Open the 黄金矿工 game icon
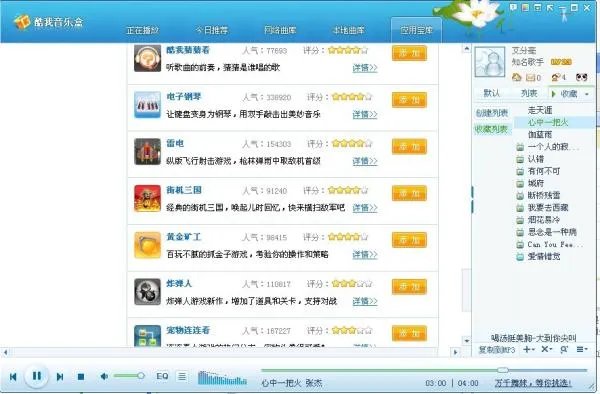 click(147, 245)
